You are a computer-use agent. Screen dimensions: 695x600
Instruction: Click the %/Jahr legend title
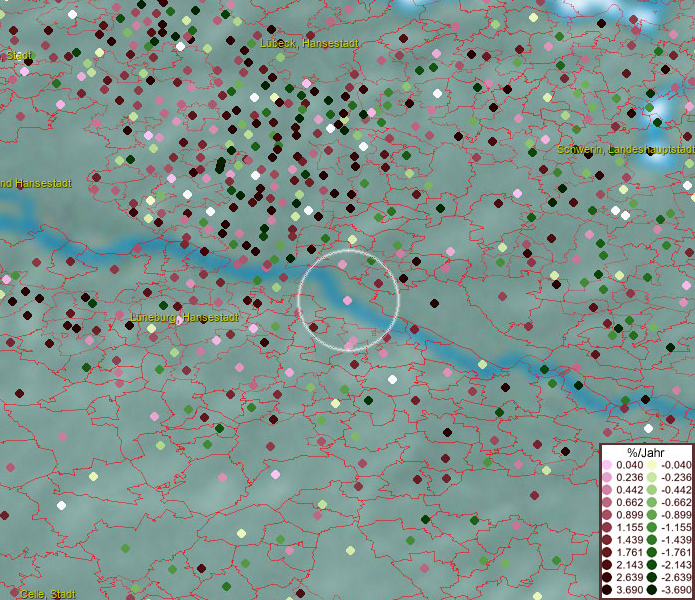(x=646, y=452)
